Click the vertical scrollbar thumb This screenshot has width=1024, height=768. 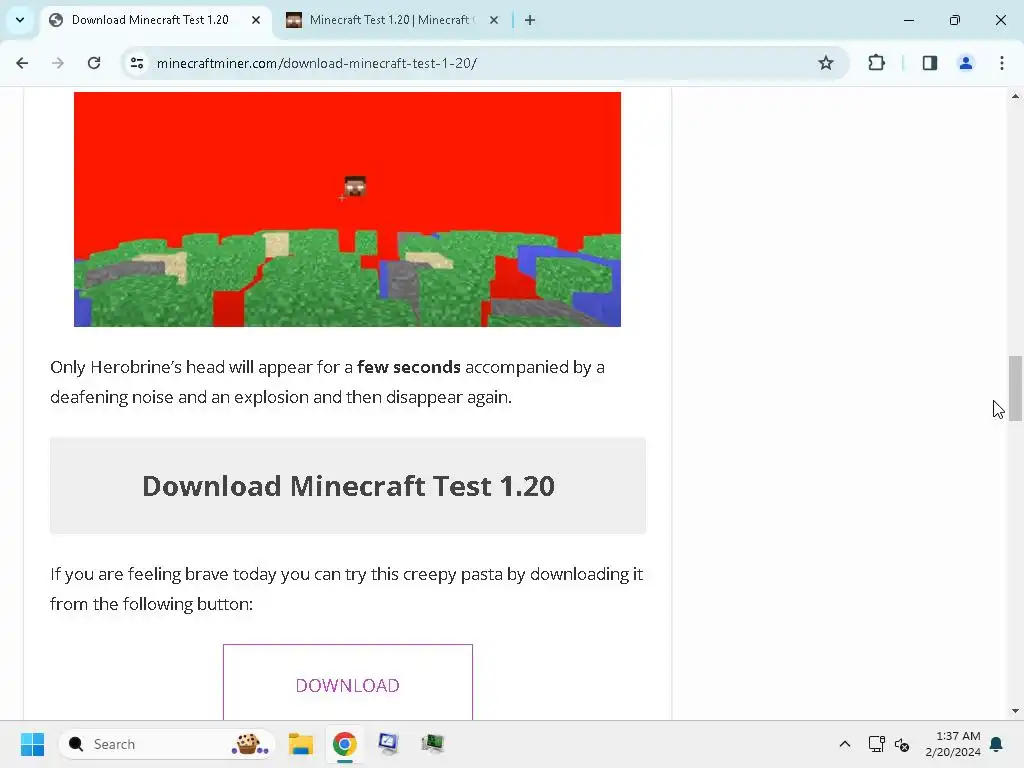pos(1015,389)
